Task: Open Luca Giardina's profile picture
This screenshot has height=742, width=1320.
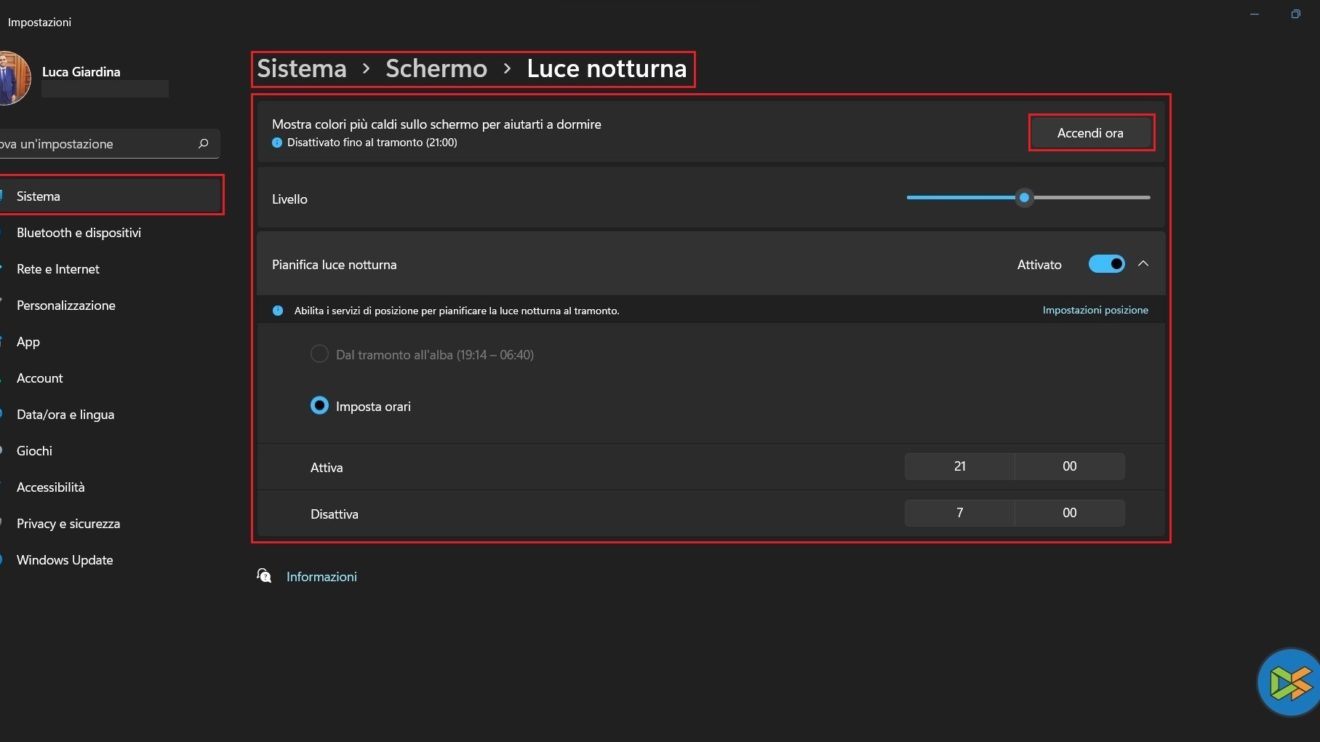Action: click(x=13, y=78)
